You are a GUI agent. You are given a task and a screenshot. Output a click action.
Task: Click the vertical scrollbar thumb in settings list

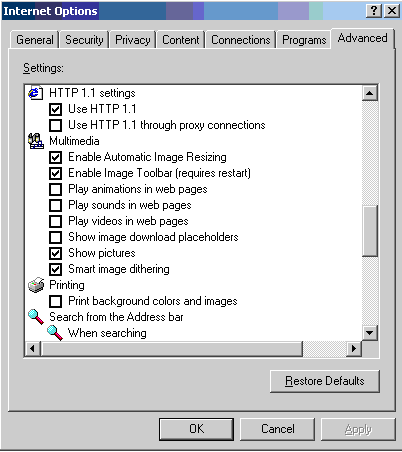(x=370, y=231)
